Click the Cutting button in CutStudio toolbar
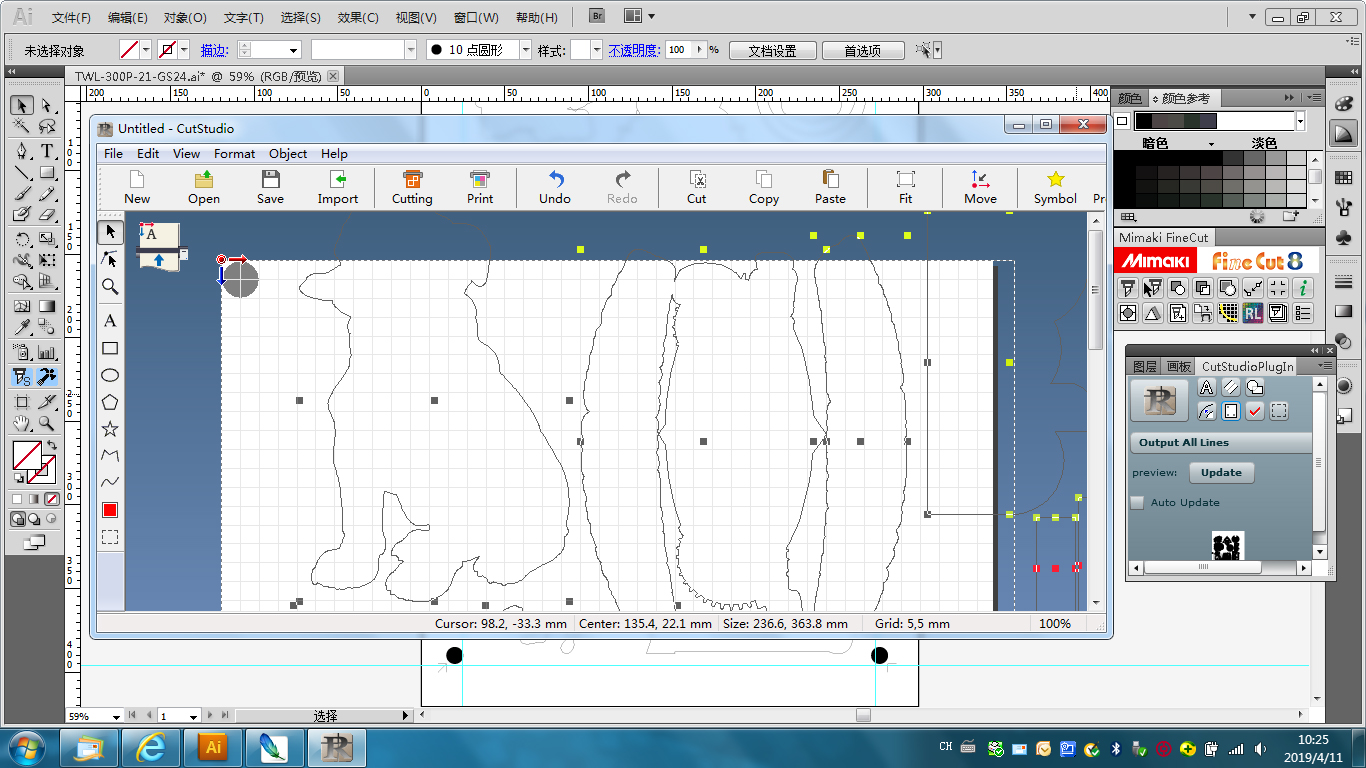The width and height of the screenshot is (1366, 768). coord(412,186)
